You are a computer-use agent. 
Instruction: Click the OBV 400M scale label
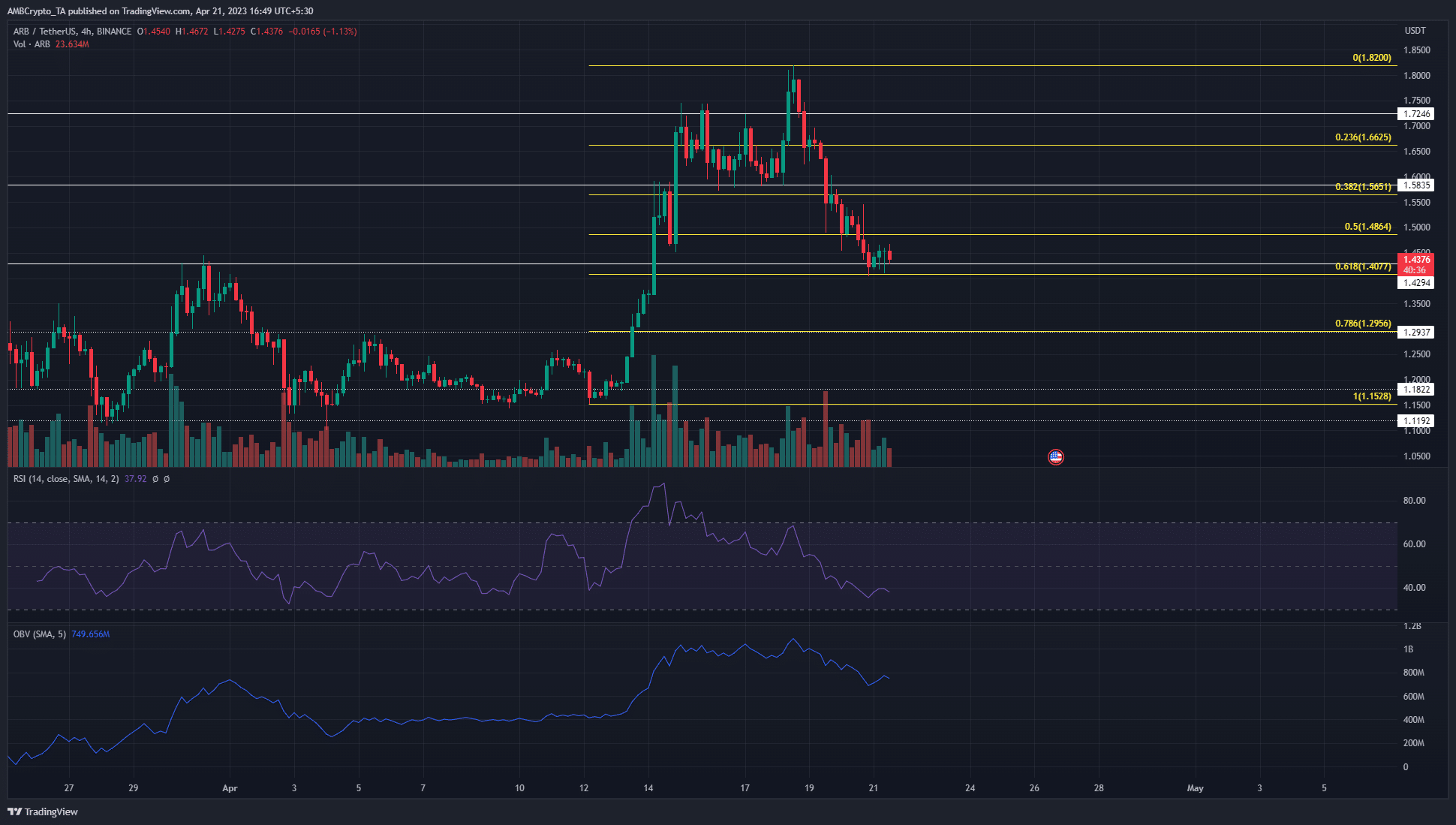tap(1413, 720)
